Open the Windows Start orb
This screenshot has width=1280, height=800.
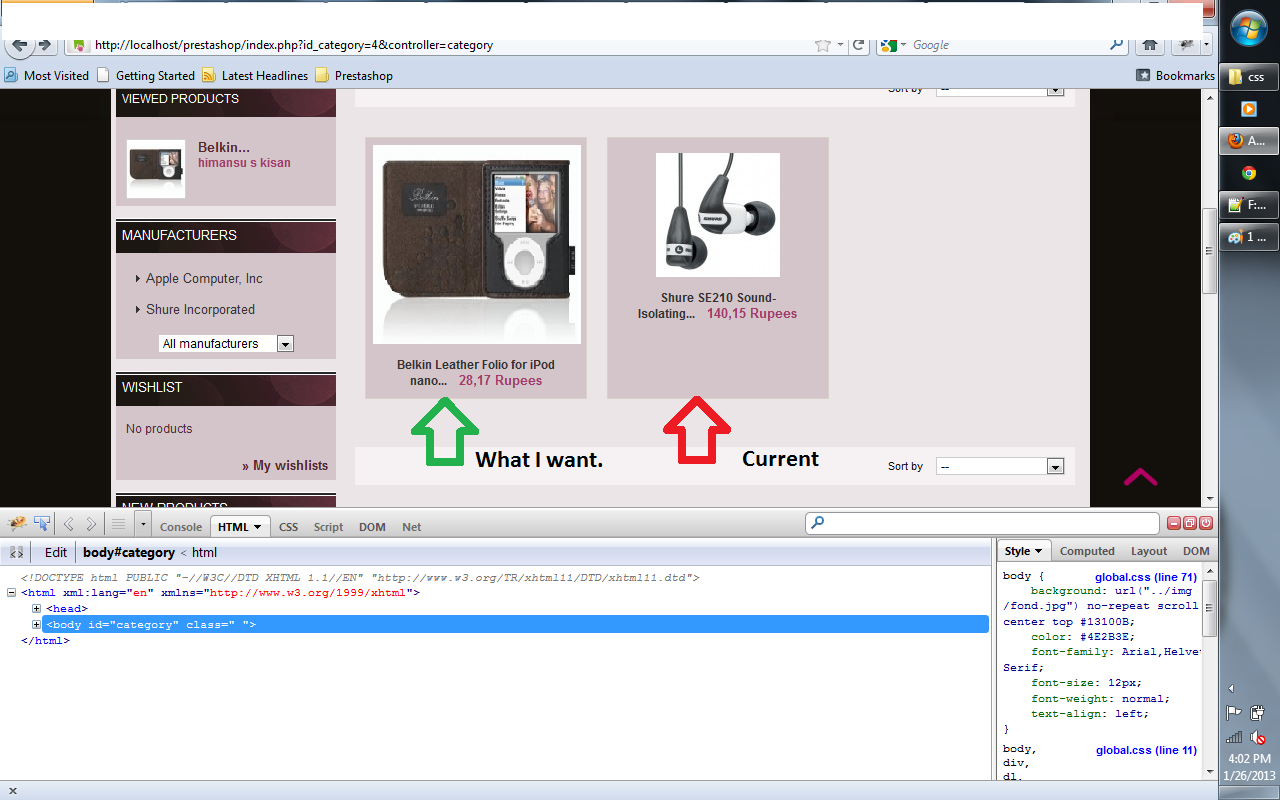1249,30
